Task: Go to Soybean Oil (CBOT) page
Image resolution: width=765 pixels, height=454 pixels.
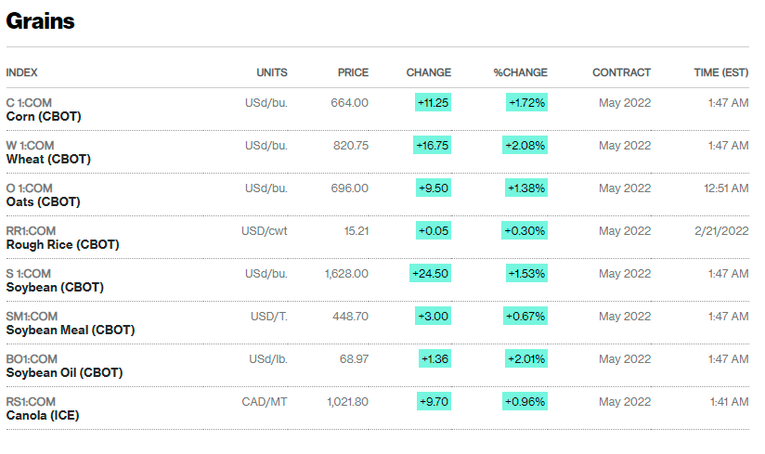Action: coord(64,373)
